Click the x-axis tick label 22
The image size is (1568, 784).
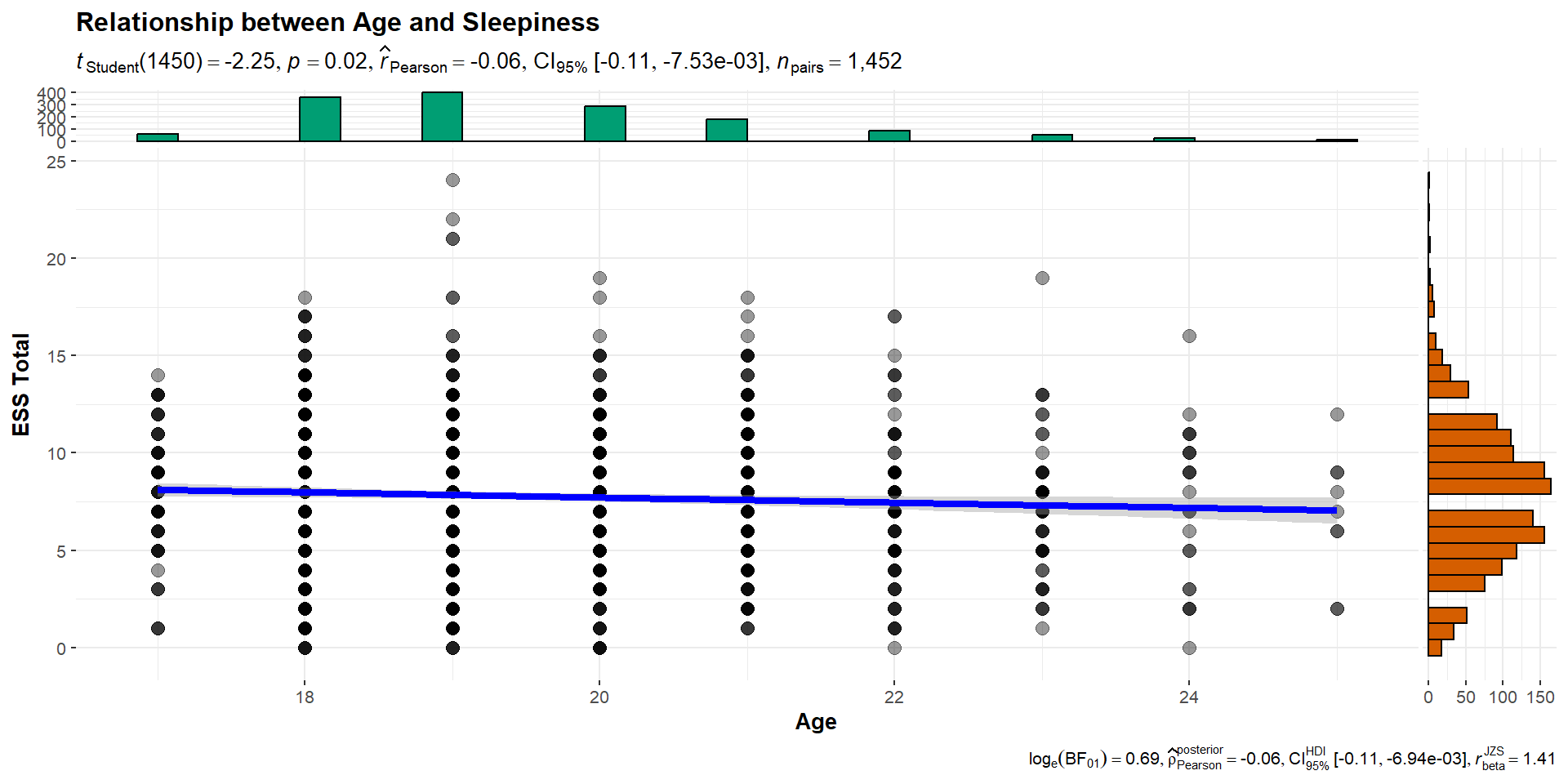pyautogui.click(x=894, y=697)
